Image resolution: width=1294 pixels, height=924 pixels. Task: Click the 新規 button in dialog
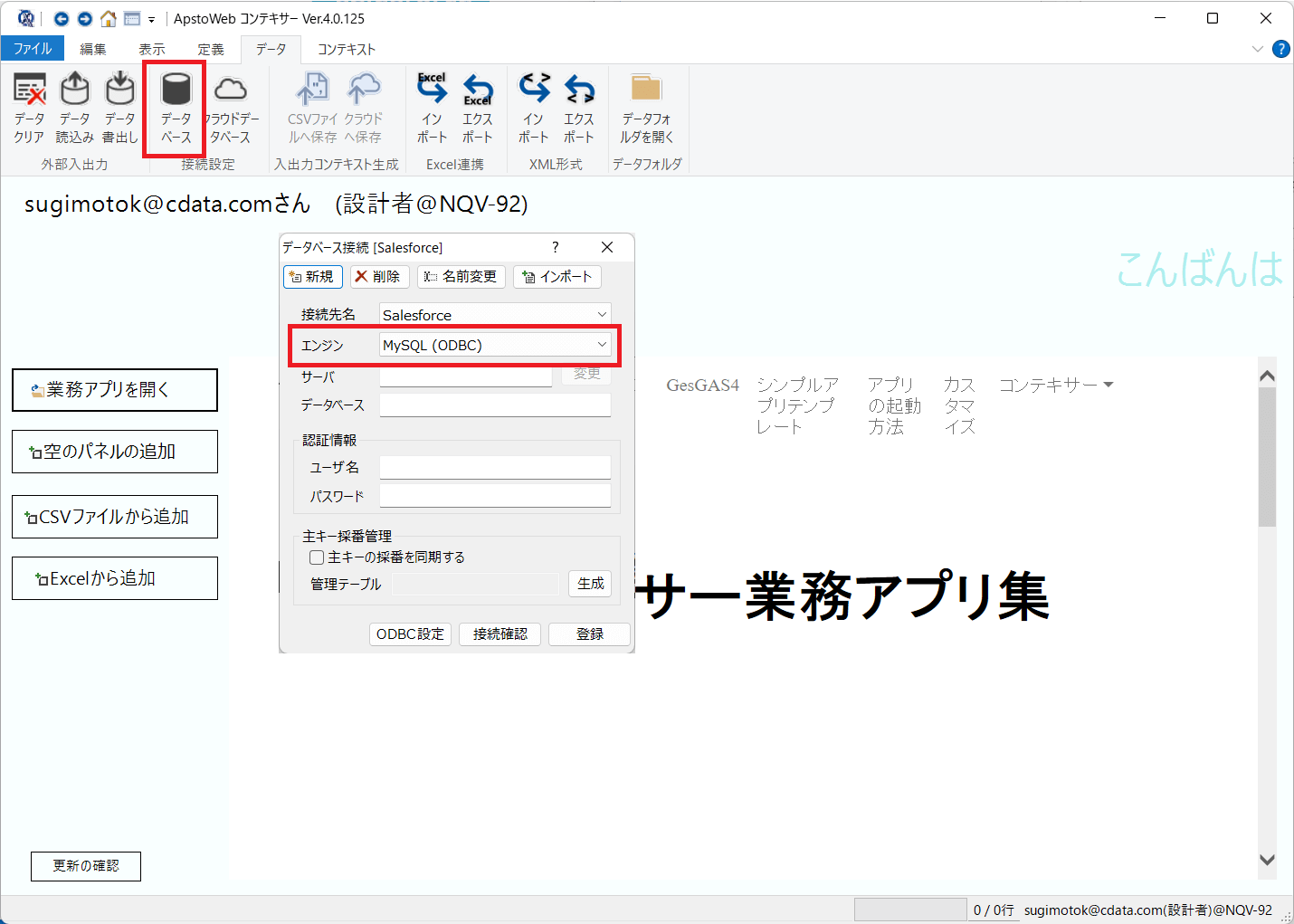pyautogui.click(x=313, y=277)
